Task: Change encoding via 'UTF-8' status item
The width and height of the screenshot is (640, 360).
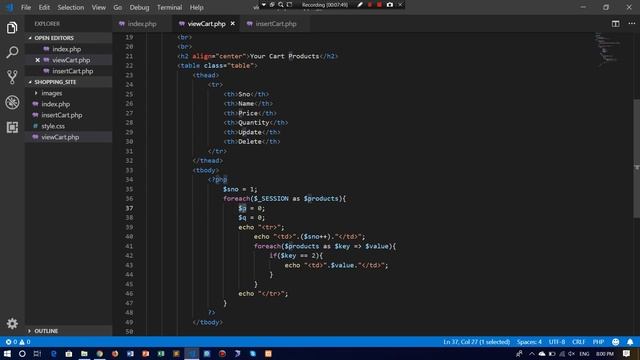Action: click(557, 342)
